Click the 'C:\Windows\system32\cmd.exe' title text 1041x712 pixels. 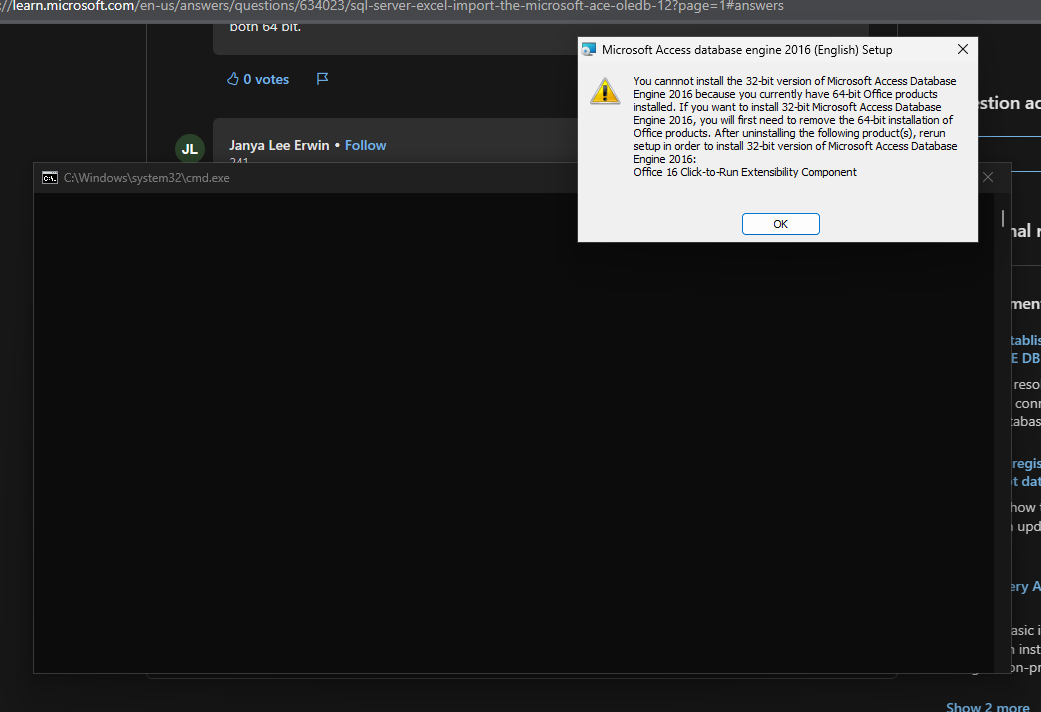click(147, 178)
